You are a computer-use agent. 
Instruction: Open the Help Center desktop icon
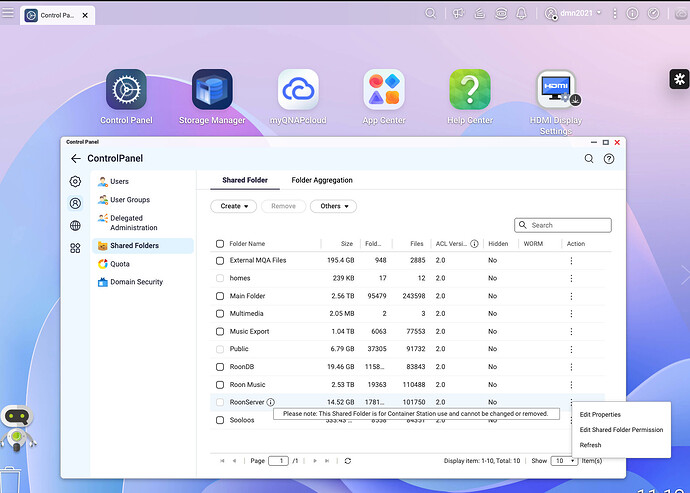point(470,89)
